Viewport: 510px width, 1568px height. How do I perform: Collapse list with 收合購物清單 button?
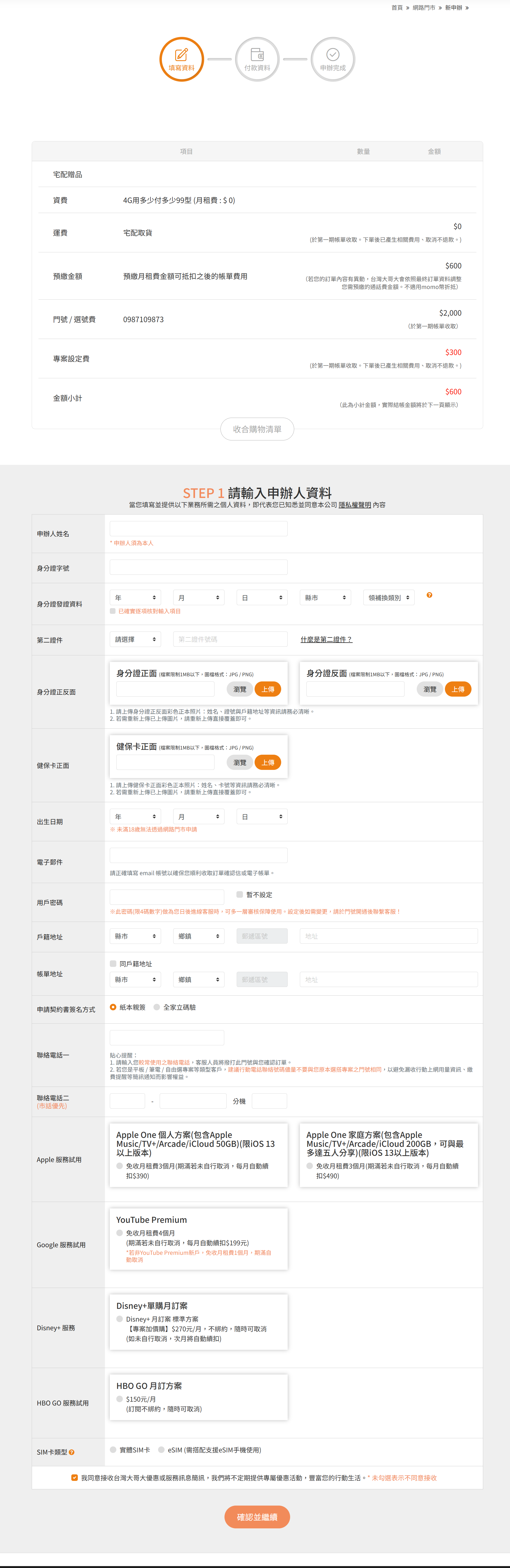[x=257, y=429]
